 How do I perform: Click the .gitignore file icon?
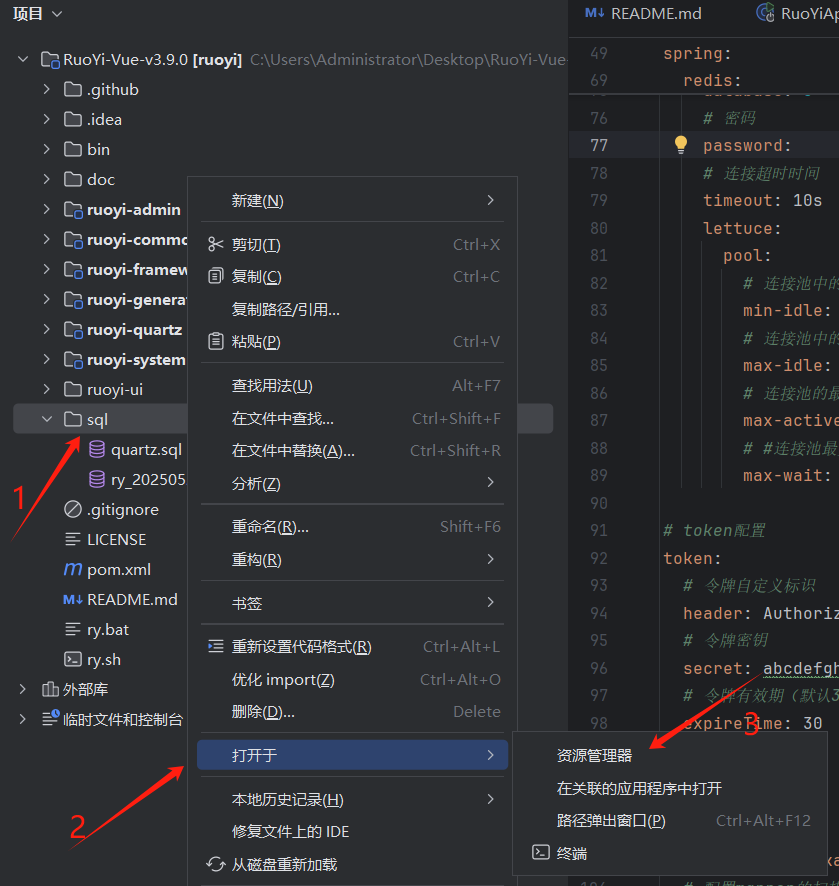point(73,509)
